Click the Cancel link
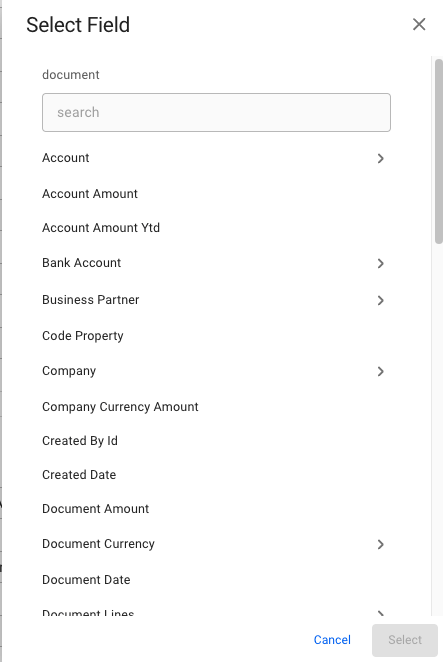 [332, 640]
